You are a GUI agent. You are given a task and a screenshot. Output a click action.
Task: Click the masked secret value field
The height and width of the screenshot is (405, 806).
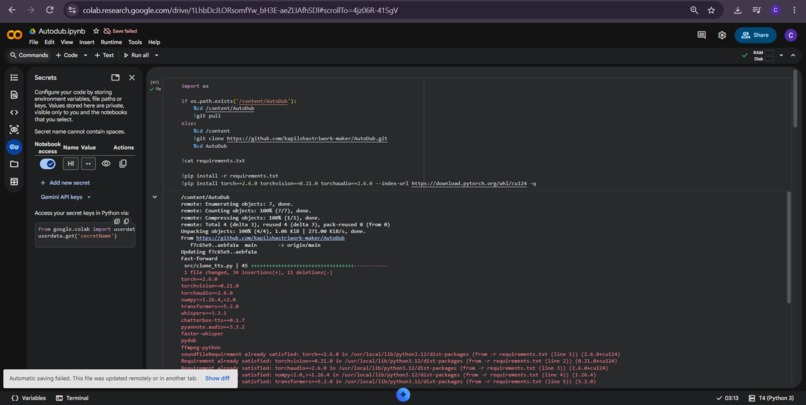[88, 163]
